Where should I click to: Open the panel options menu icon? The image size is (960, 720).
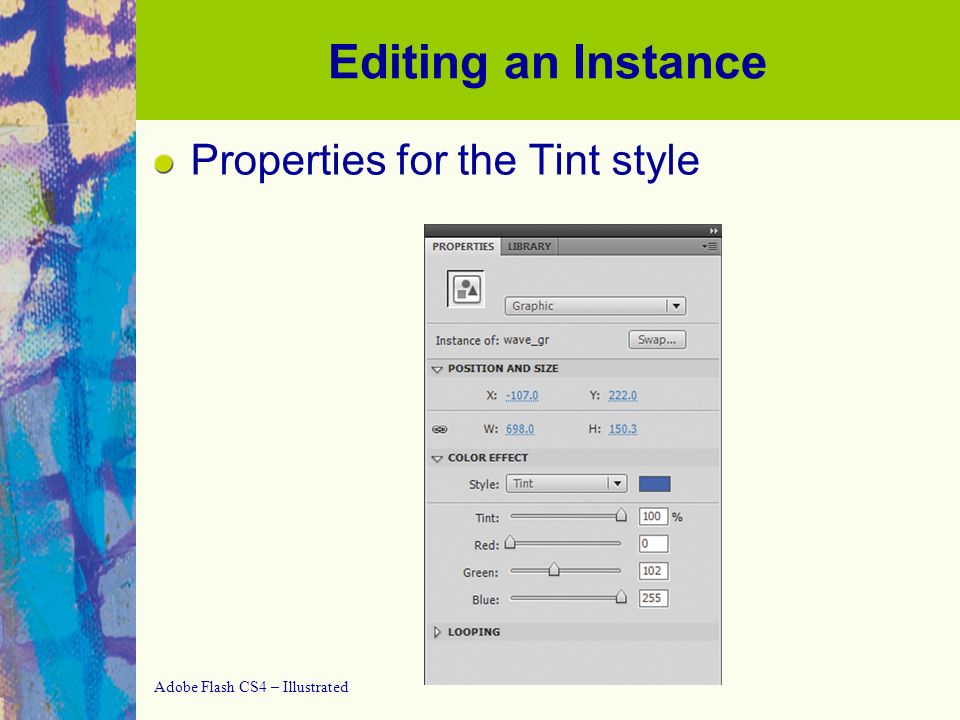click(710, 246)
